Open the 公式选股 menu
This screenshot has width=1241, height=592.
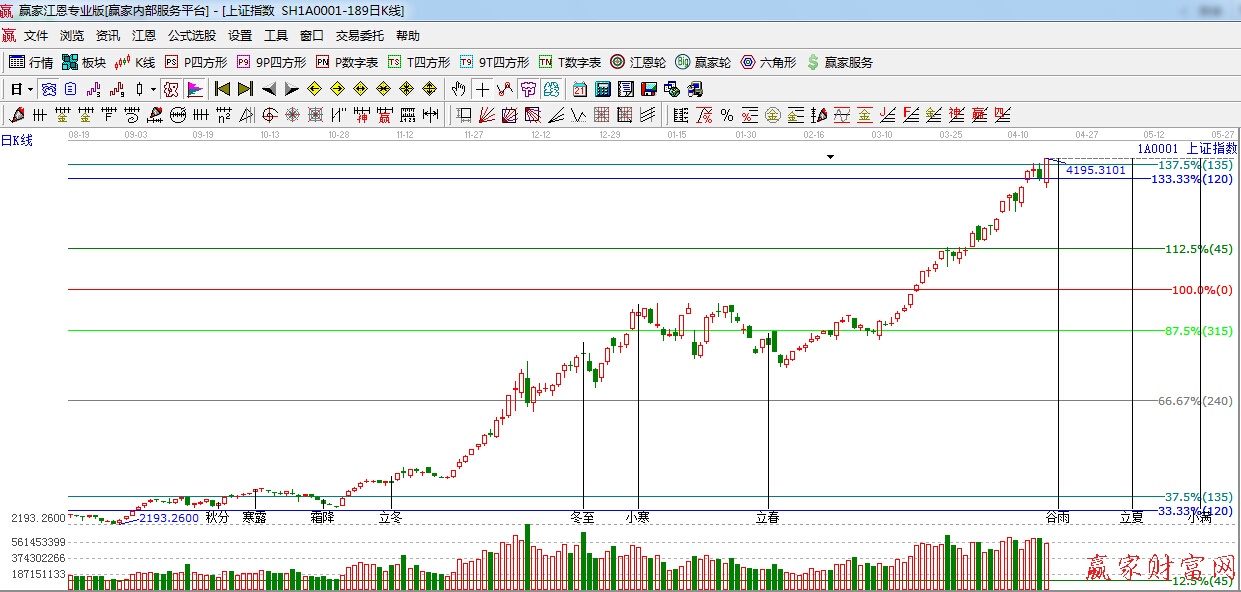191,35
